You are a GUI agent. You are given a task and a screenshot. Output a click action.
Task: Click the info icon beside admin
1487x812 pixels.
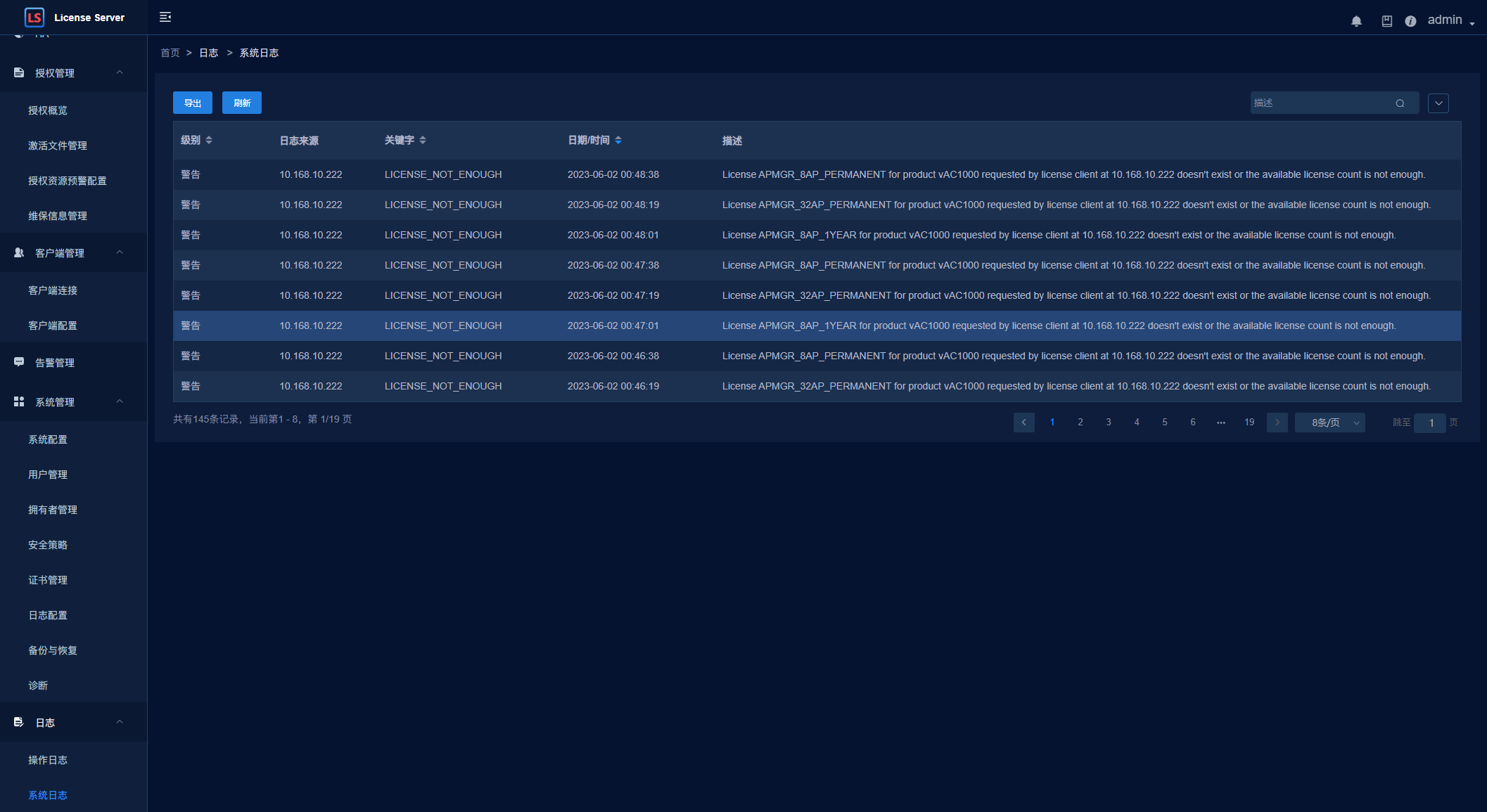tap(1410, 21)
